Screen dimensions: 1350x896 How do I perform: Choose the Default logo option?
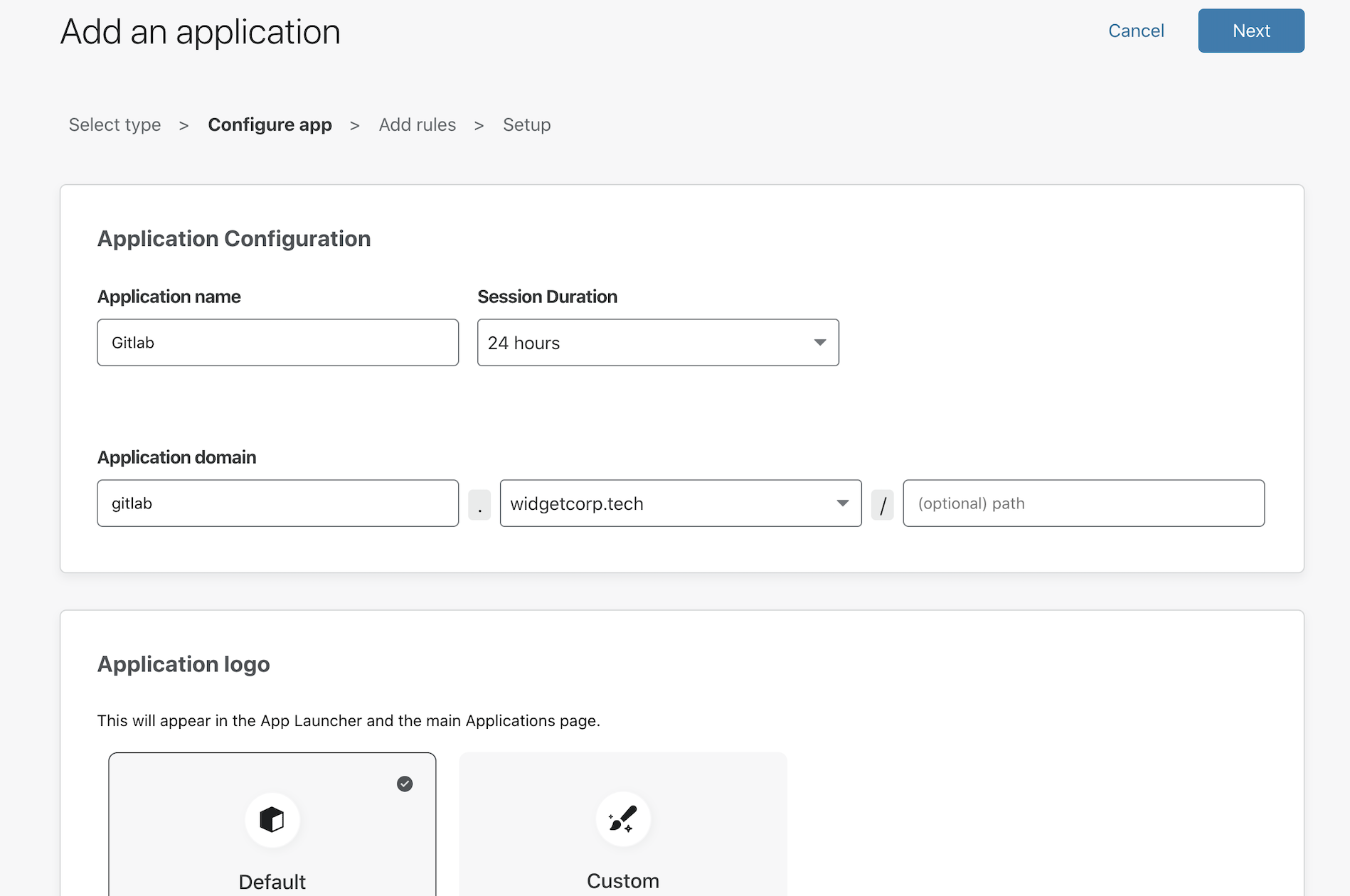272,825
